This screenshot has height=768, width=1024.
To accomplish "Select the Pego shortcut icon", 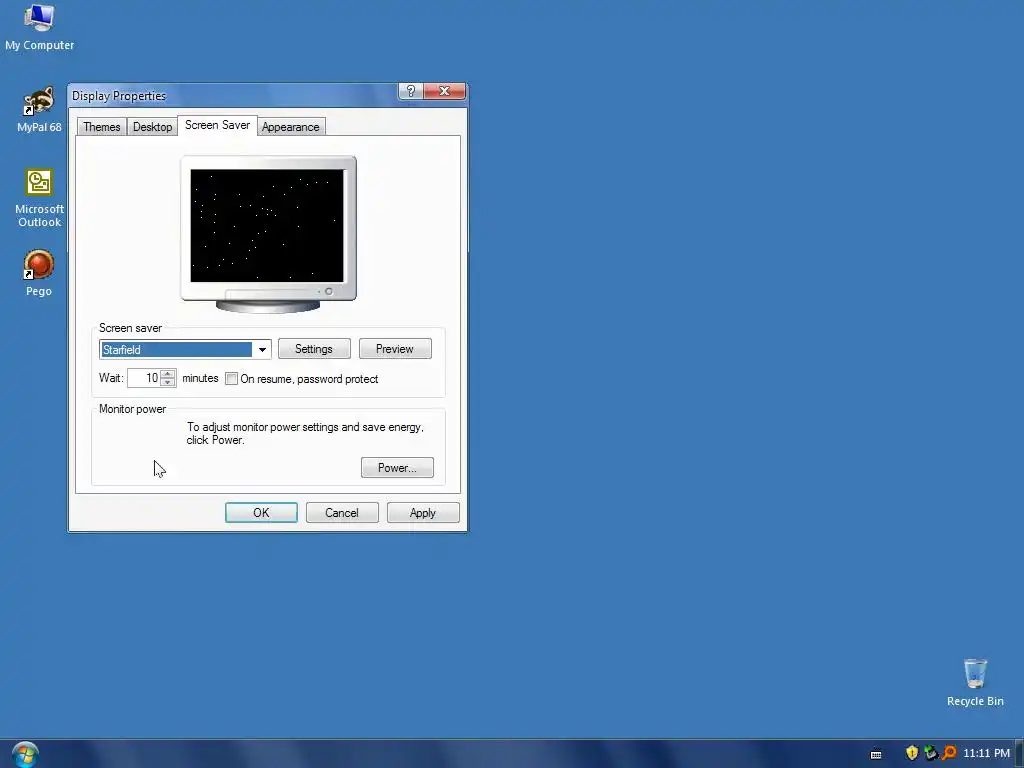I will click(x=39, y=273).
